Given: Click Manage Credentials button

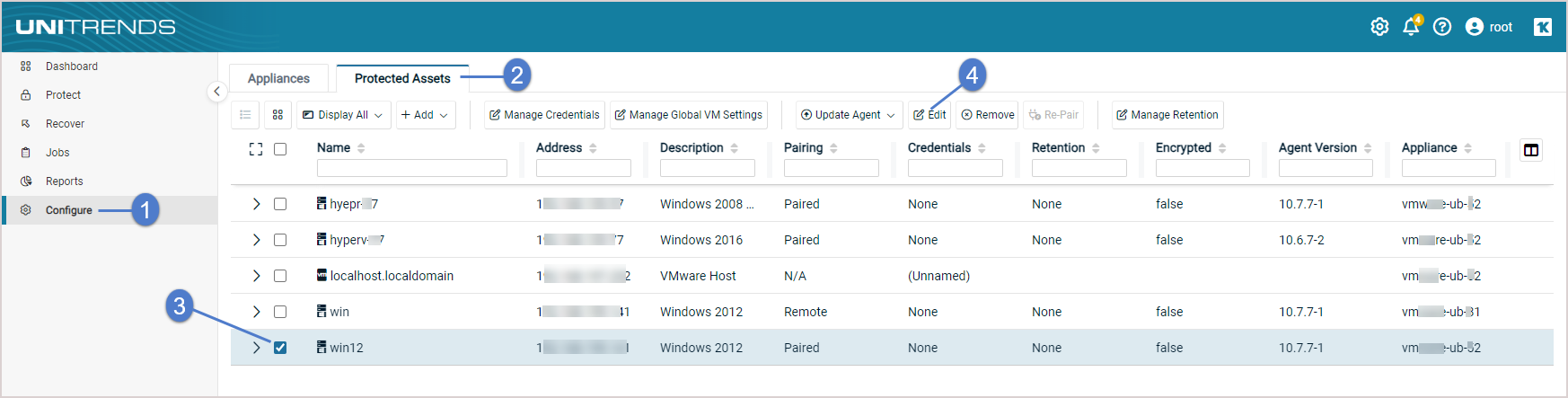Looking at the screenshot, I should pyautogui.click(x=544, y=115).
